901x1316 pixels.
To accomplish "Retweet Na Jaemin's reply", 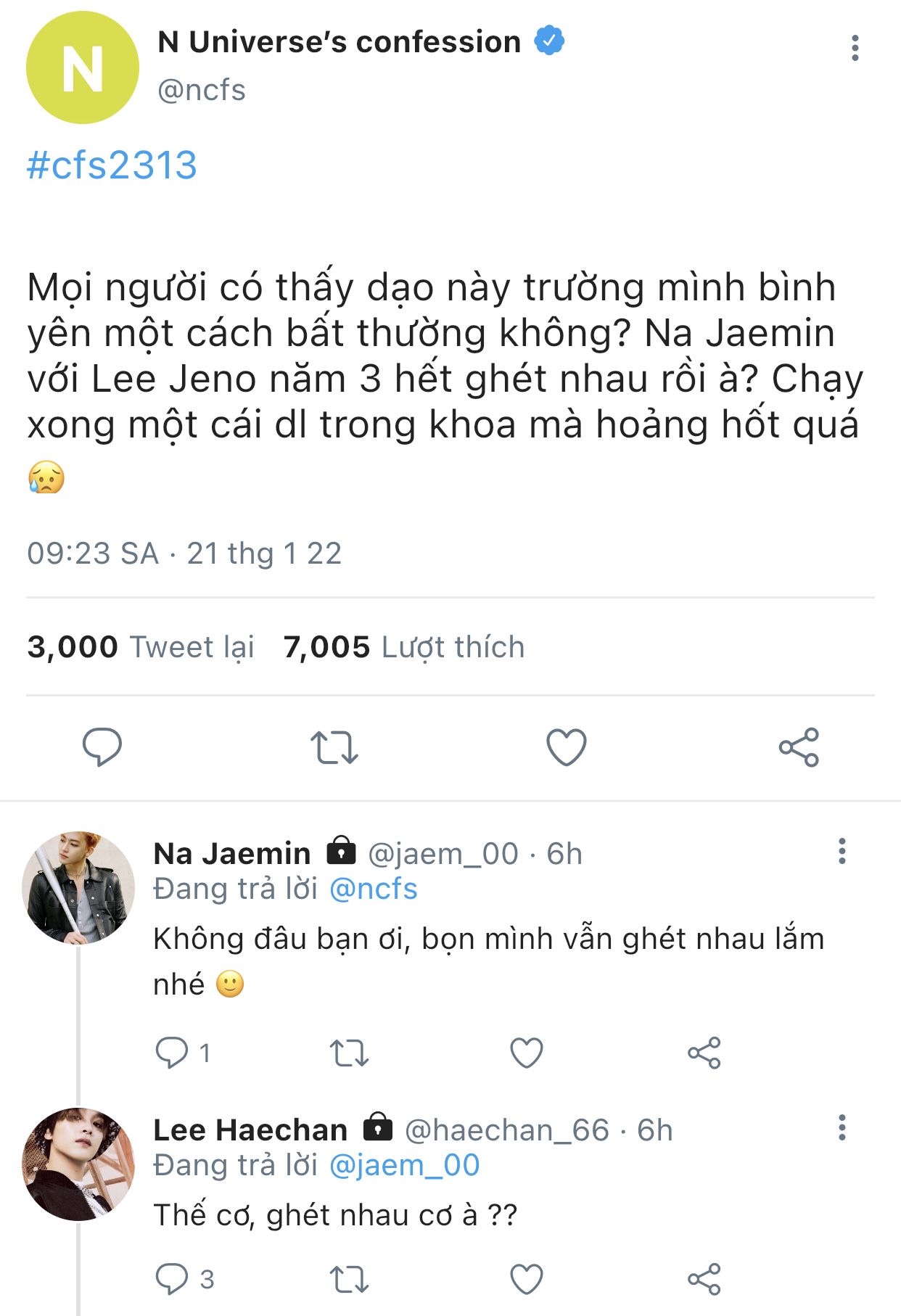I will click(x=349, y=1053).
